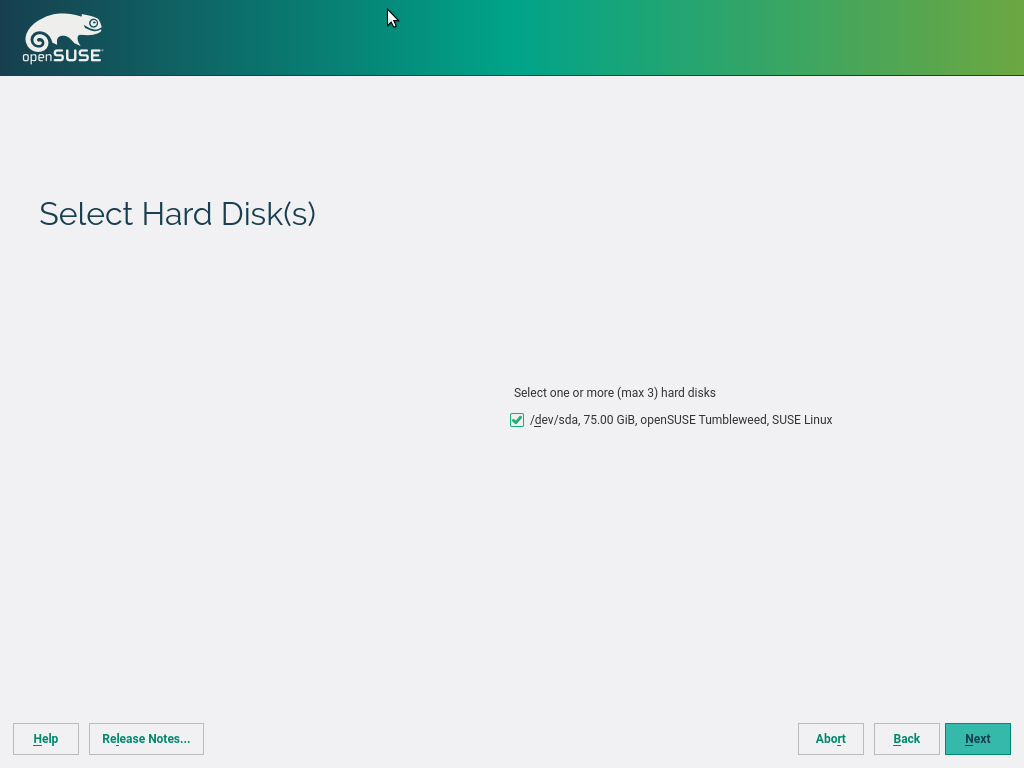Click the openSUSE chameleon logo
Viewport: 1024px width, 768px height.
click(63, 32)
